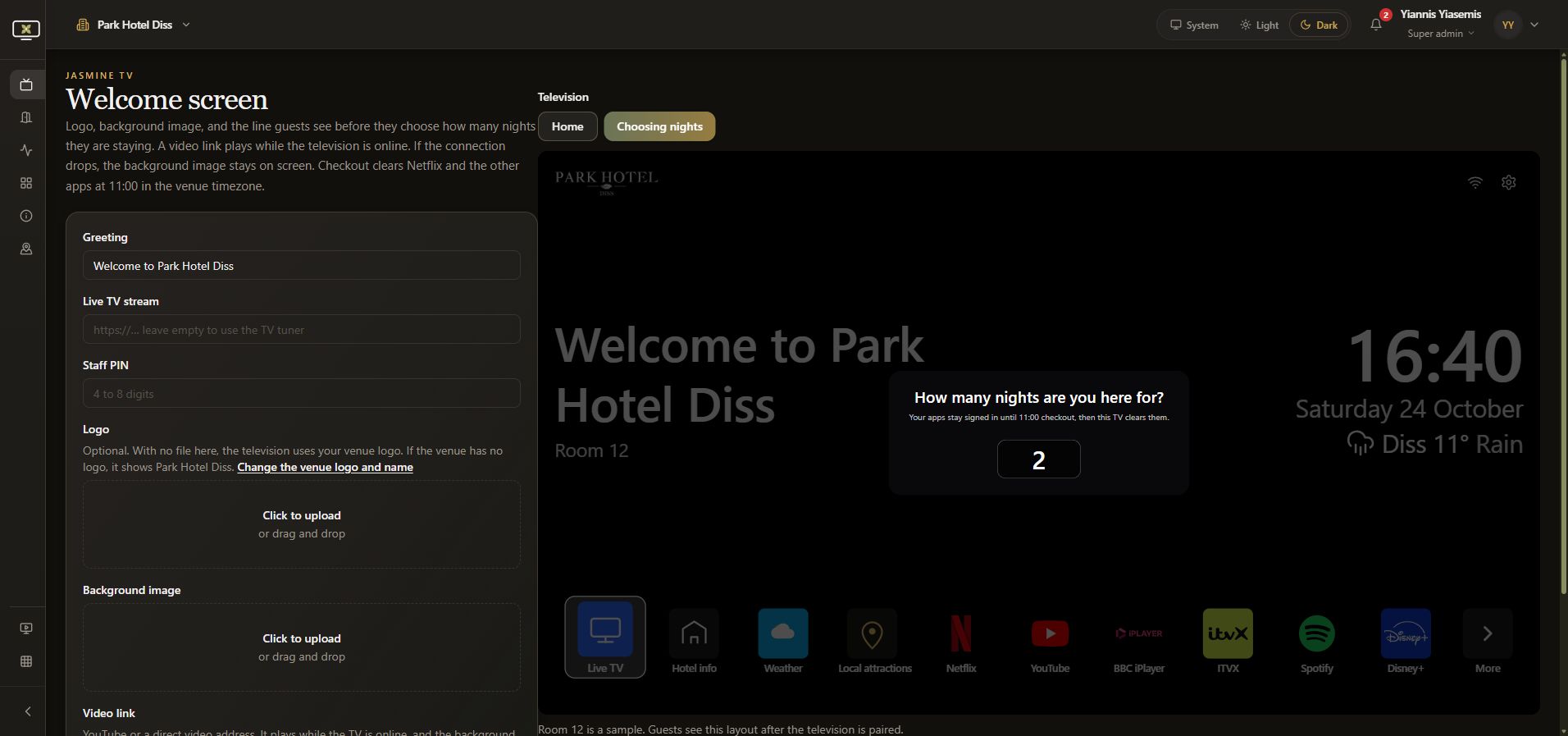Image resolution: width=1568 pixels, height=736 pixels.
Task: Open the person location pin sidebar icon
Action: (x=26, y=249)
